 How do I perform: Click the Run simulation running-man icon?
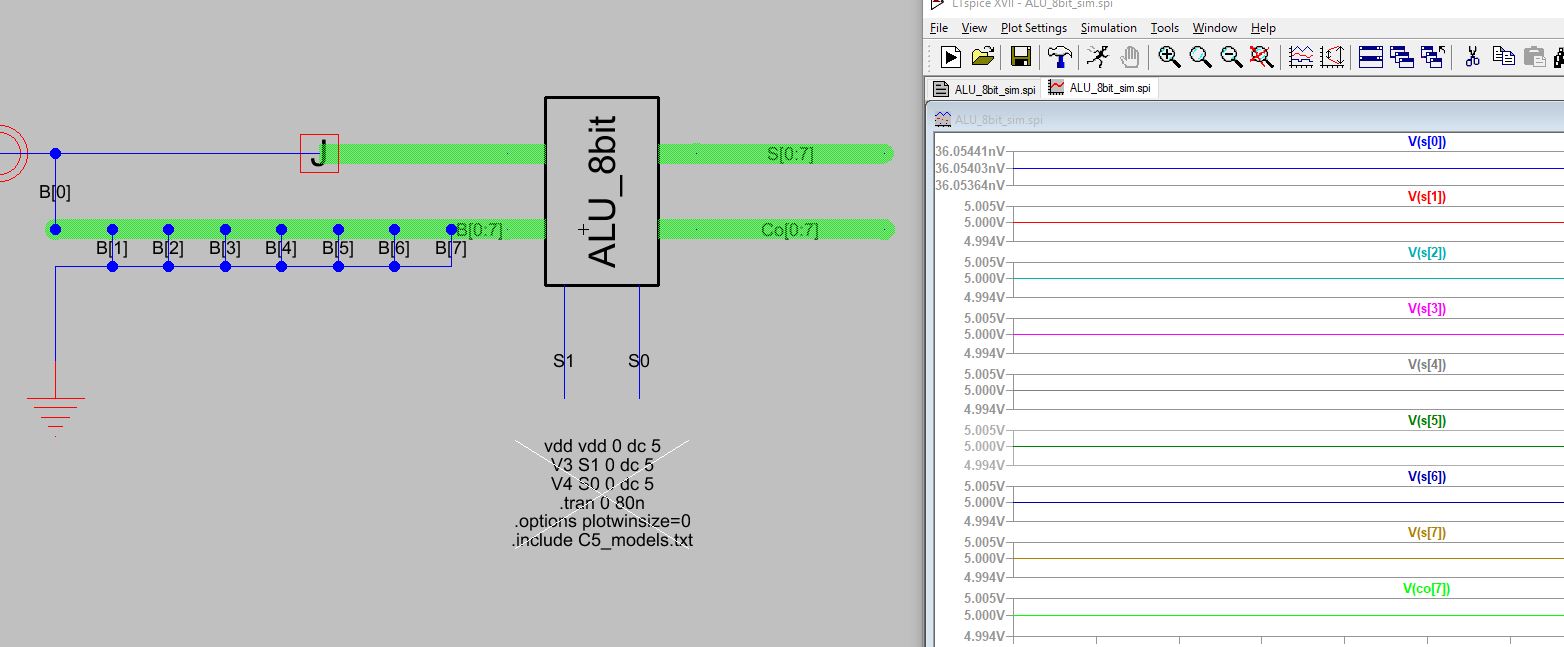tap(1098, 57)
